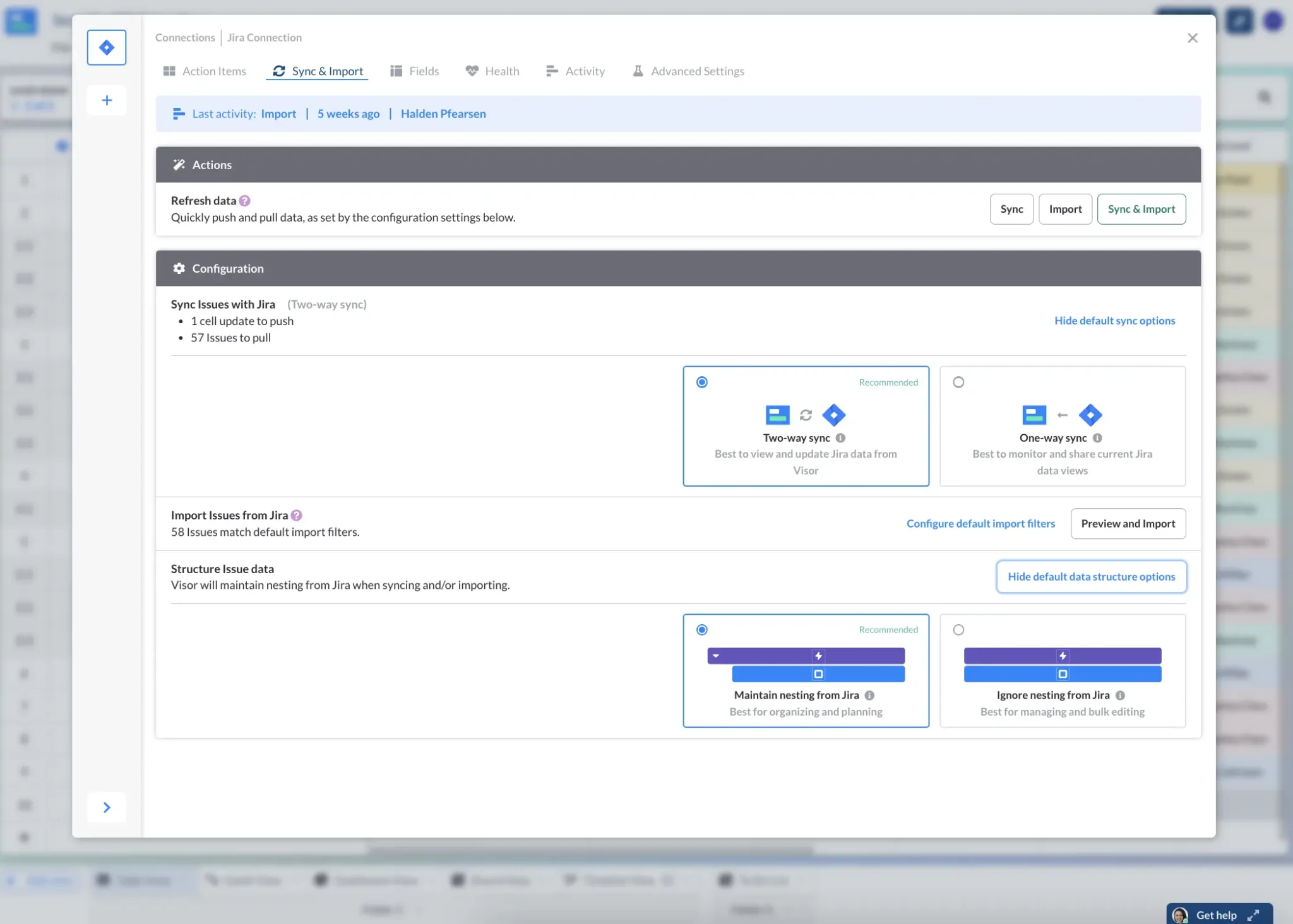This screenshot has width=1293, height=924.
Task: Click the Import button
Action: 1065,209
